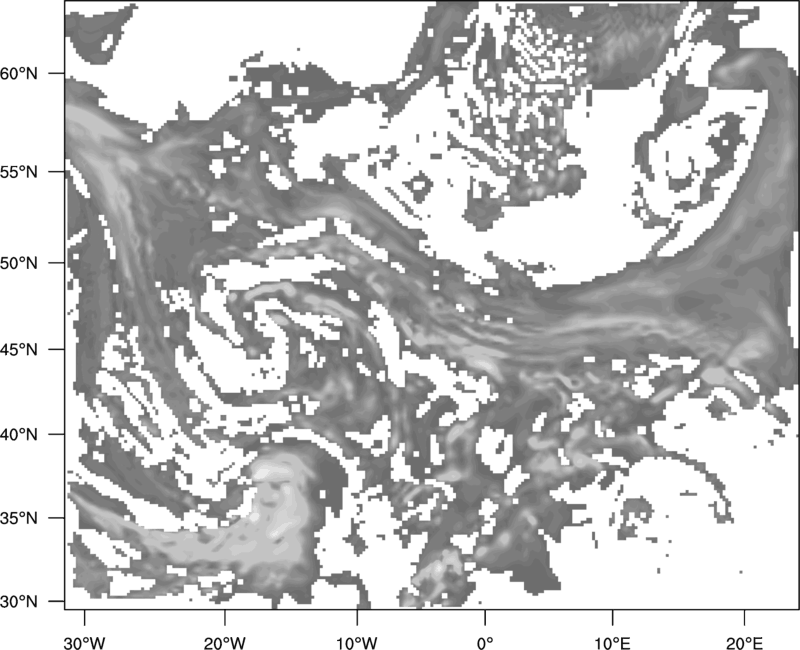Click the 20°E longitude label

point(744,643)
